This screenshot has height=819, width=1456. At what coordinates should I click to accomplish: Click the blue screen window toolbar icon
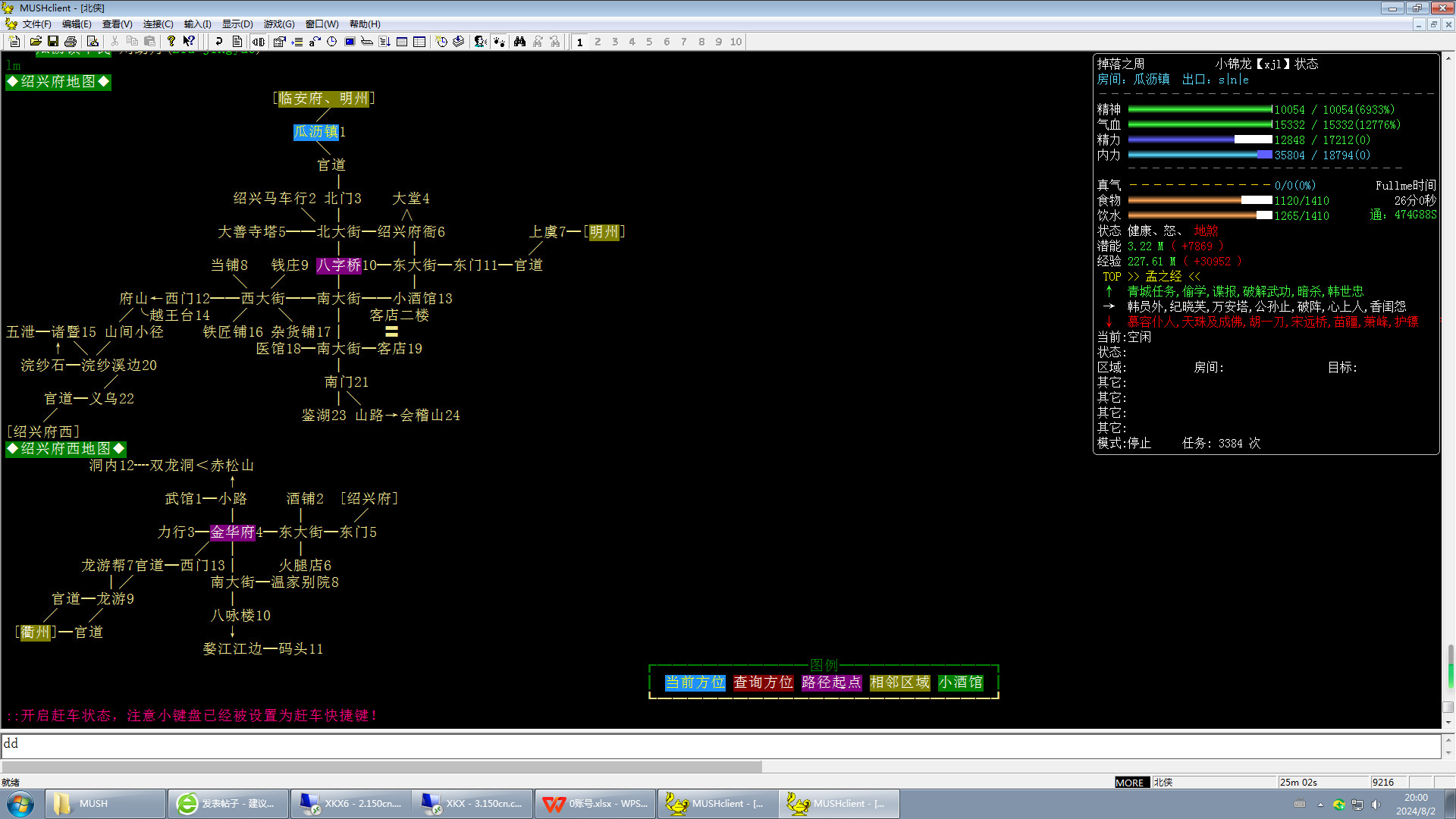[350, 42]
